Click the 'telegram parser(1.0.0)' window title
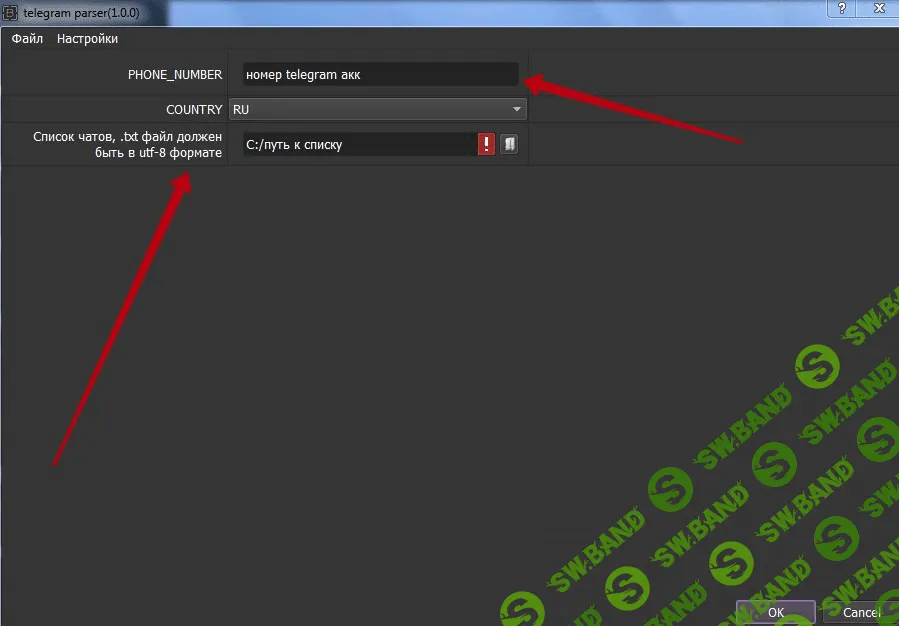 pyautogui.click(x=81, y=13)
